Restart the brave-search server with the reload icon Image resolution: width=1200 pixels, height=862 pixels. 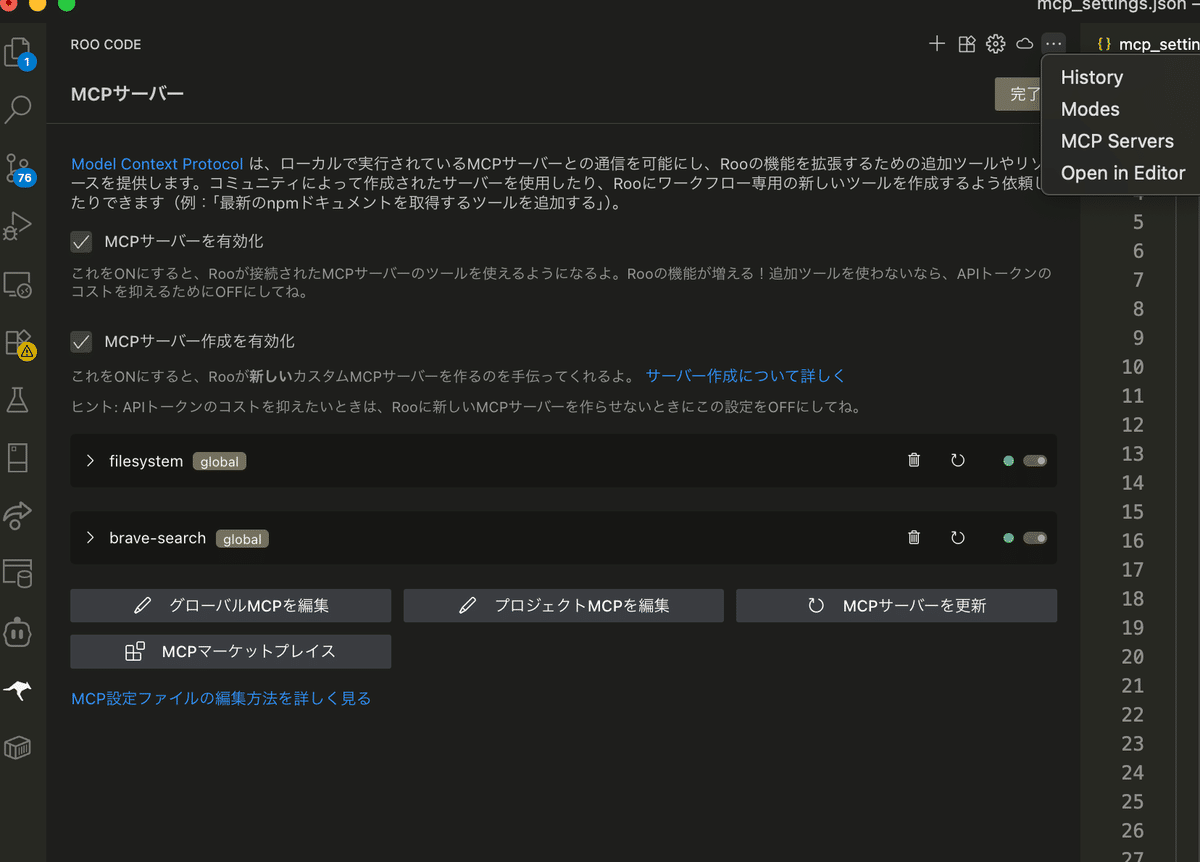point(957,537)
